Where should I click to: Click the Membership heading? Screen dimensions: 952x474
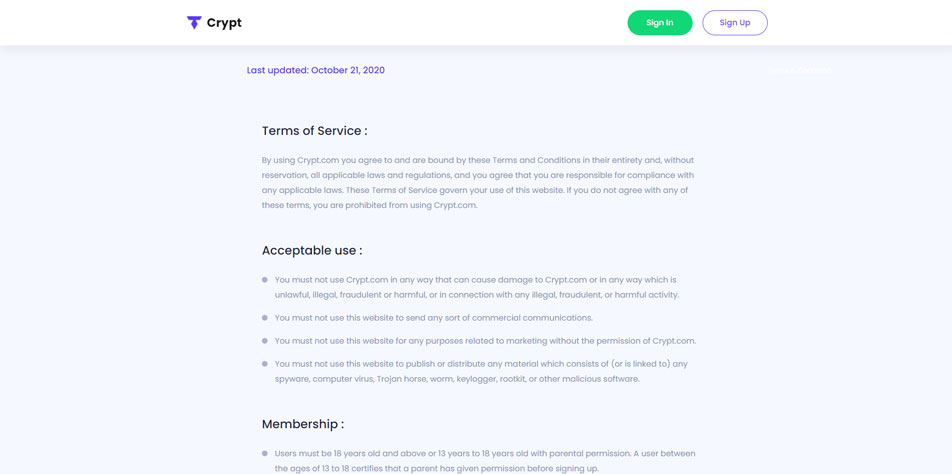point(302,424)
